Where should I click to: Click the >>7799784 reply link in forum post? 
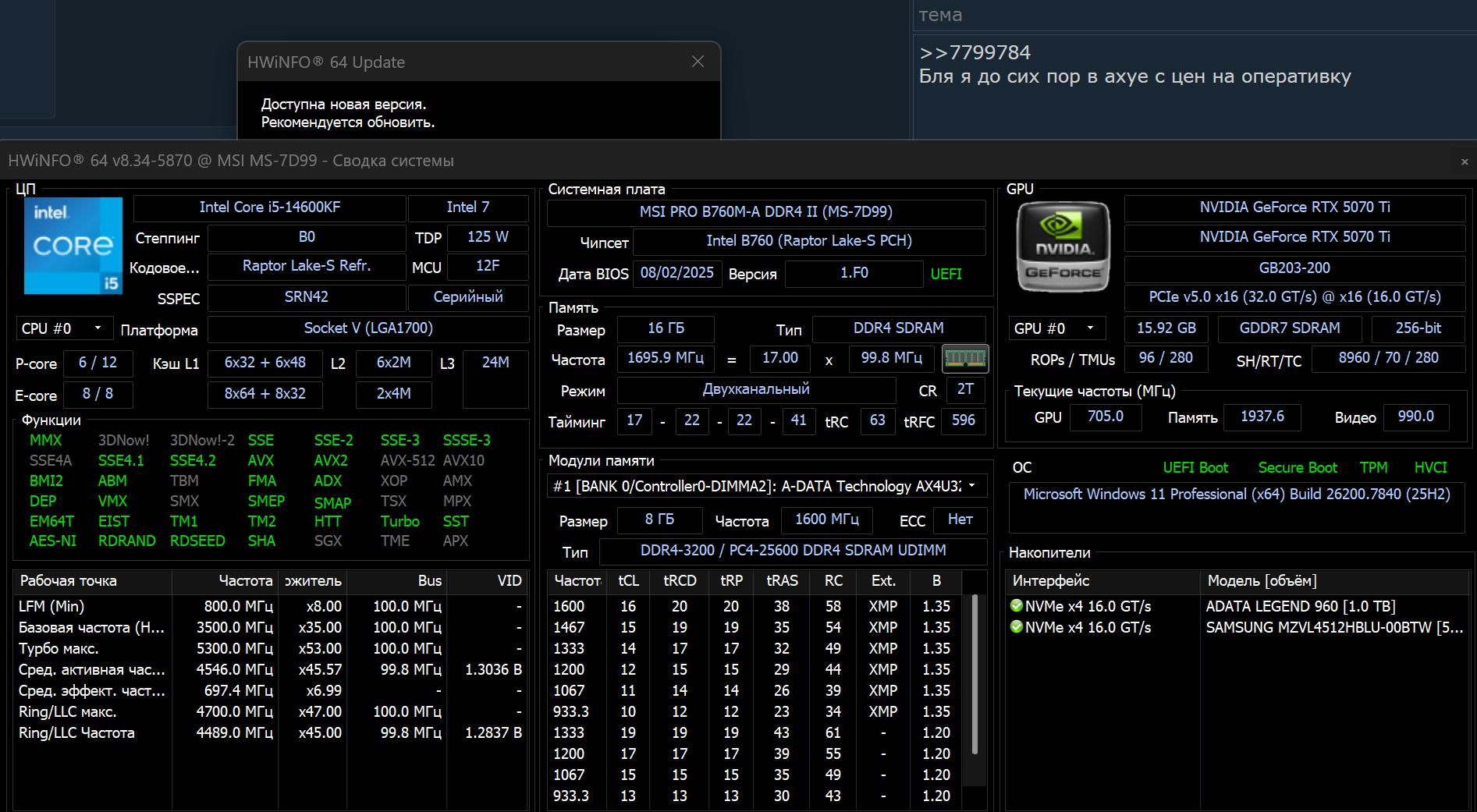click(x=975, y=52)
